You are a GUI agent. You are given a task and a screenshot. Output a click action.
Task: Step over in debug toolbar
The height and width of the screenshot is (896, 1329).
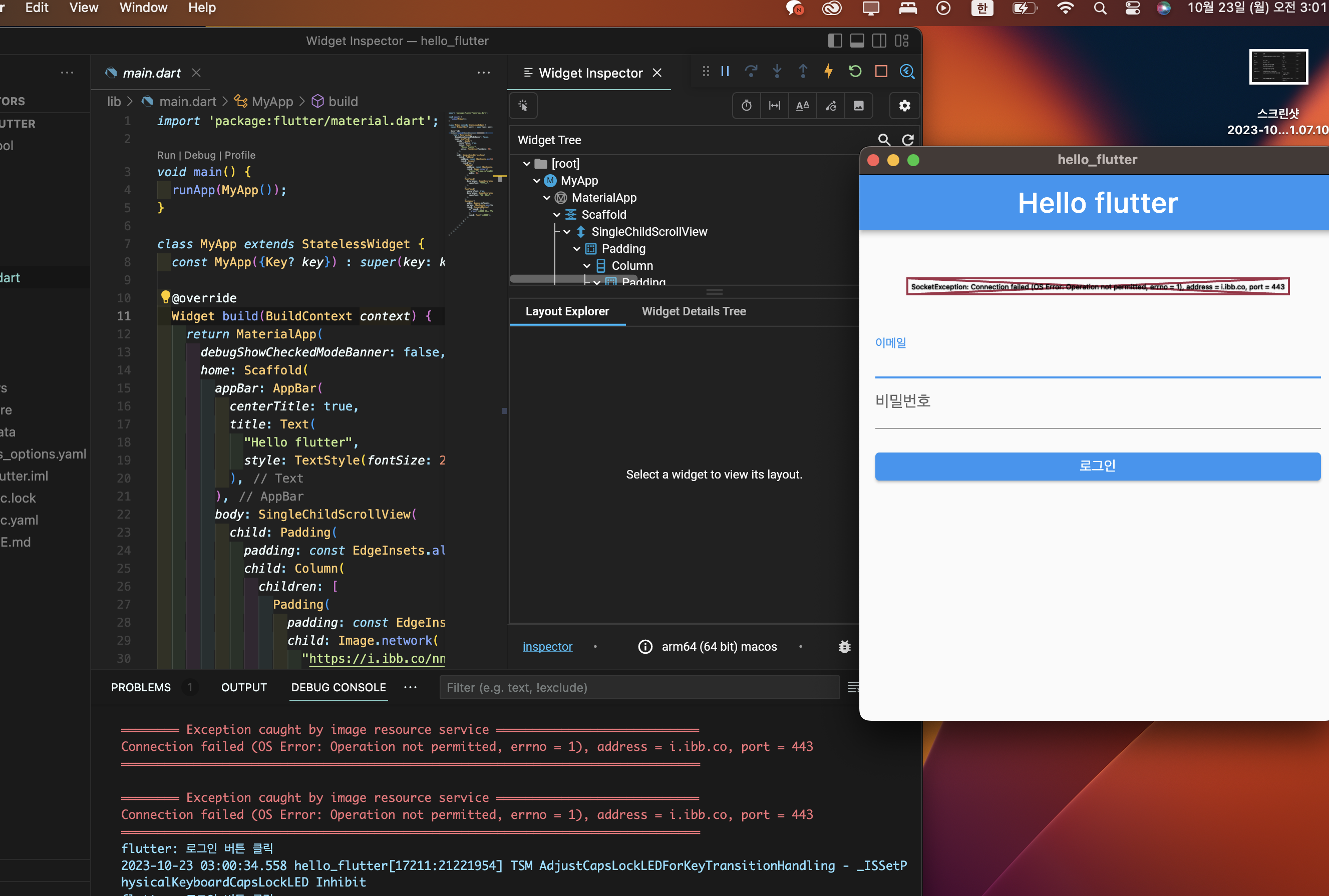click(751, 72)
